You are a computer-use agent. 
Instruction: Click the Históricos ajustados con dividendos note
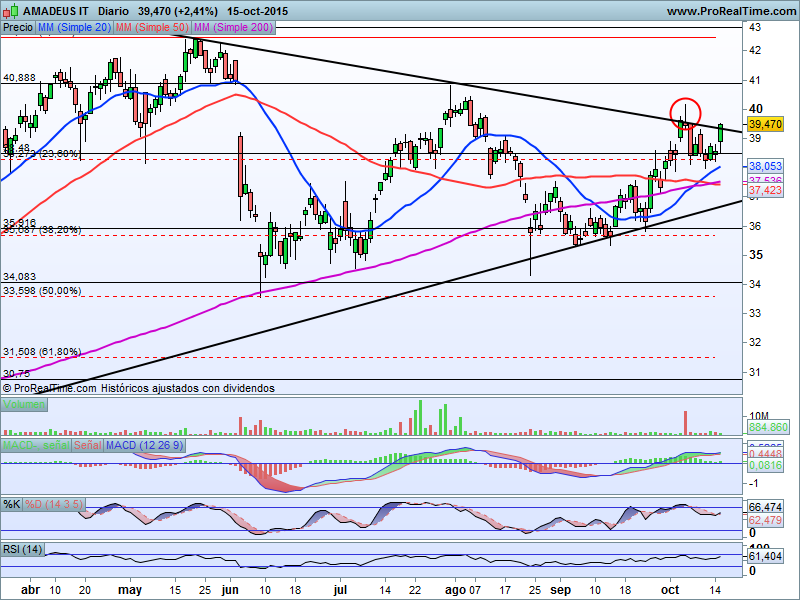[187, 388]
